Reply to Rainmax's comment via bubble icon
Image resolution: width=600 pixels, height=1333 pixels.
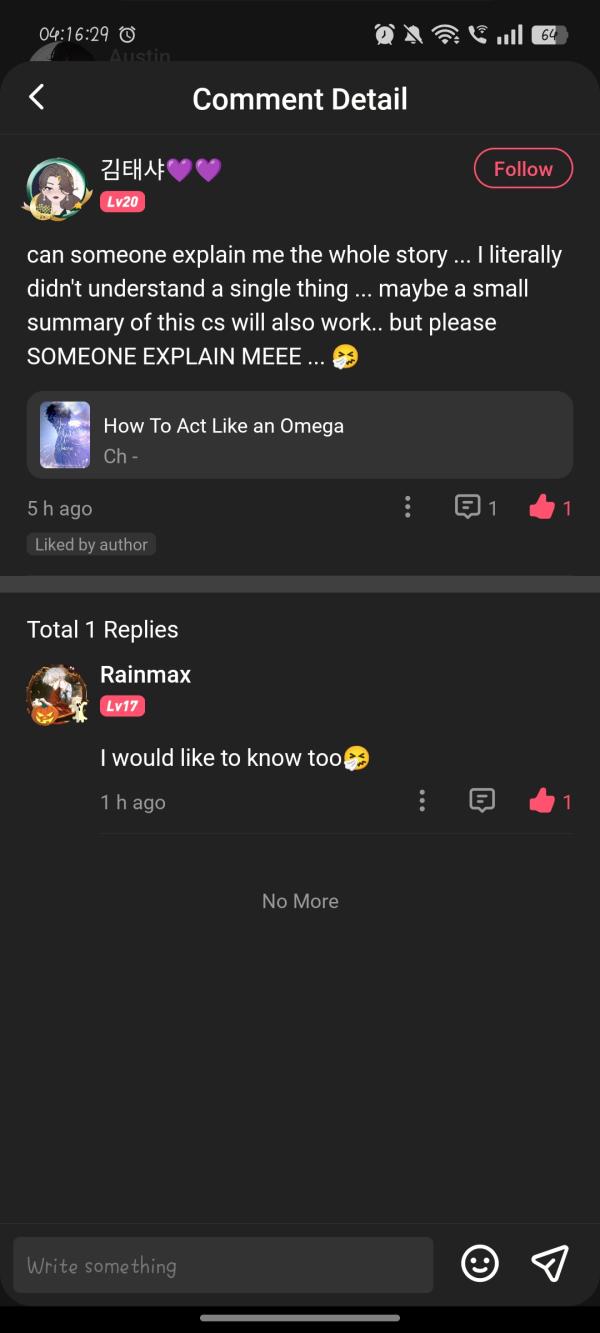pyautogui.click(x=482, y=801)
